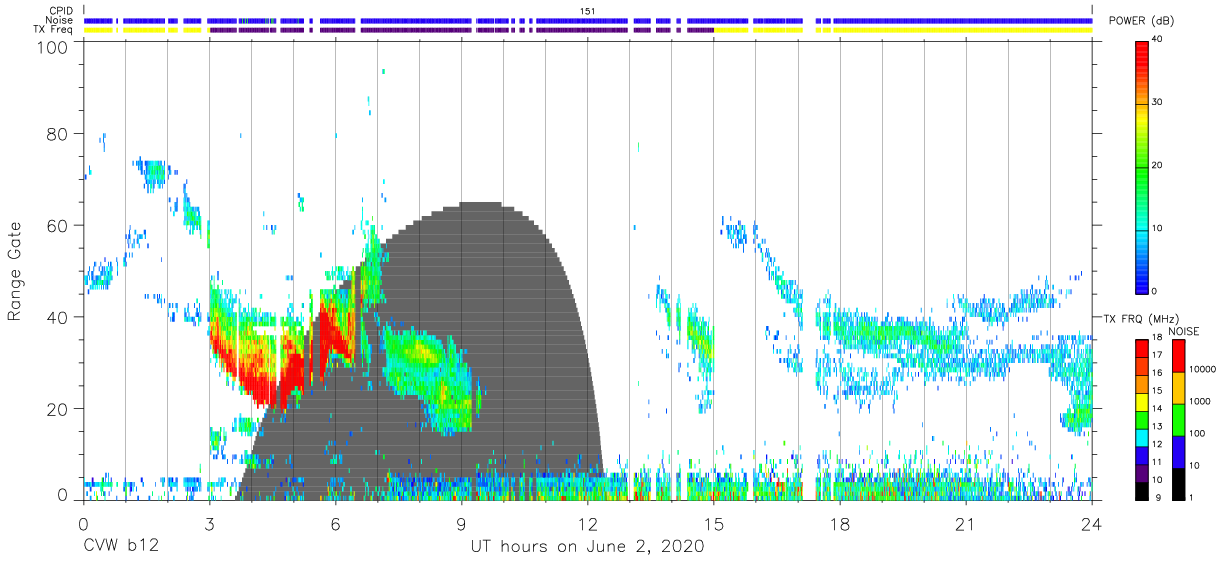Click the '60' tick on the Range Gate axis
The image size is (1228, 567).
pos(57,225)
